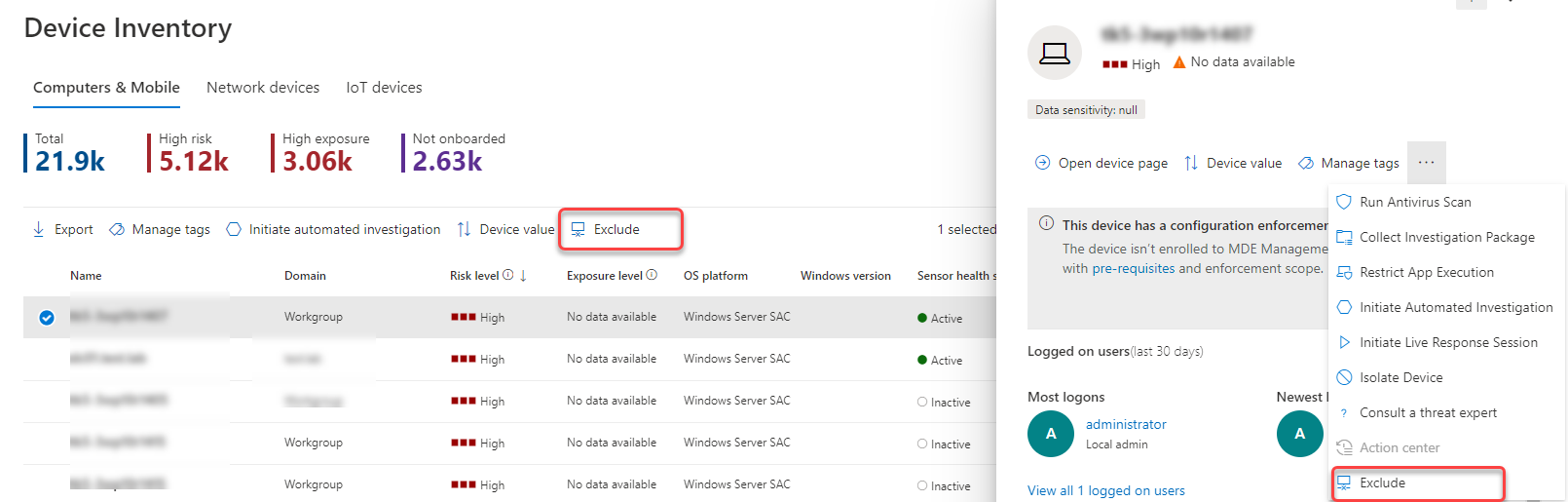Click the Initiate automated investigation circle icon
This screenshot has height=502, width=1568.
(234, 229)
